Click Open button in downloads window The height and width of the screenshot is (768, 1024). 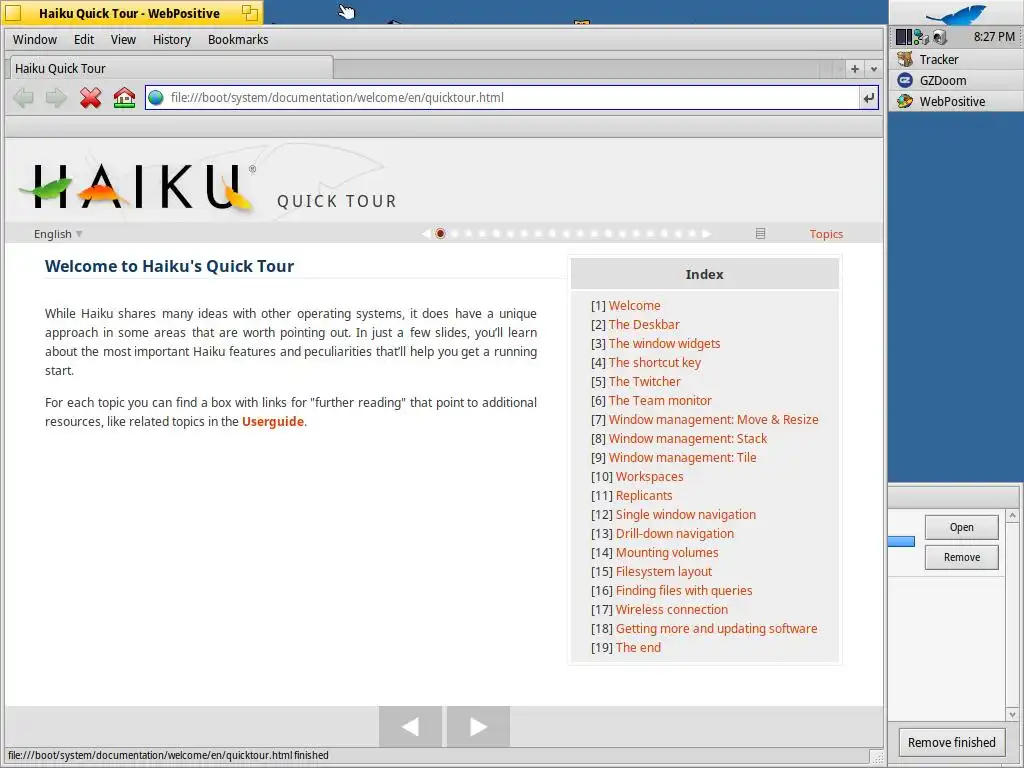click(x=961, y=527)
